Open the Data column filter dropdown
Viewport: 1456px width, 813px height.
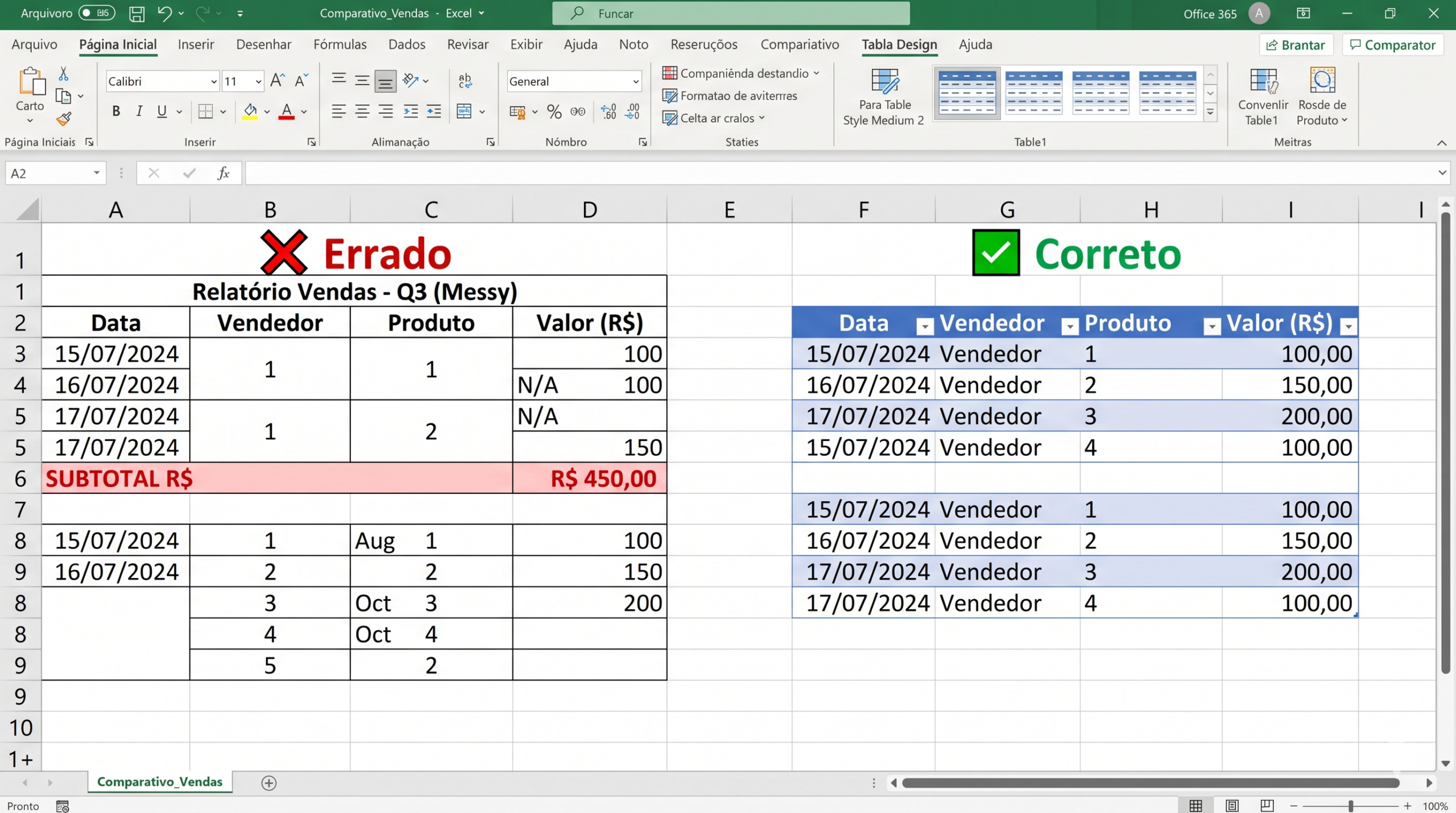(x=925, y=326)
